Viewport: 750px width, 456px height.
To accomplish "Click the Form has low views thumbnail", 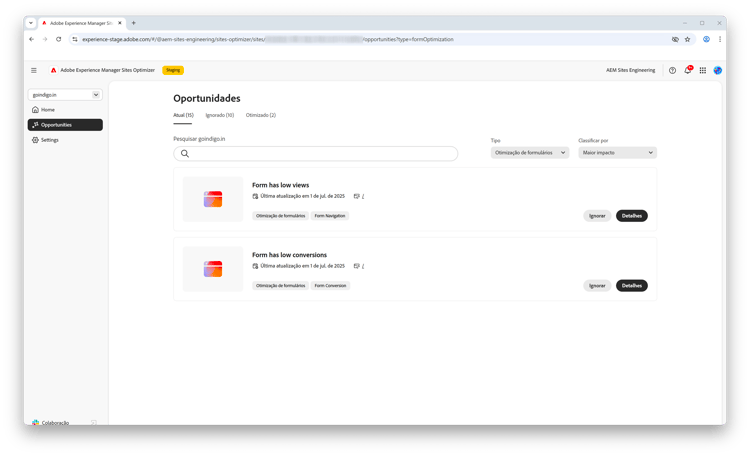I will coord(213,199).
